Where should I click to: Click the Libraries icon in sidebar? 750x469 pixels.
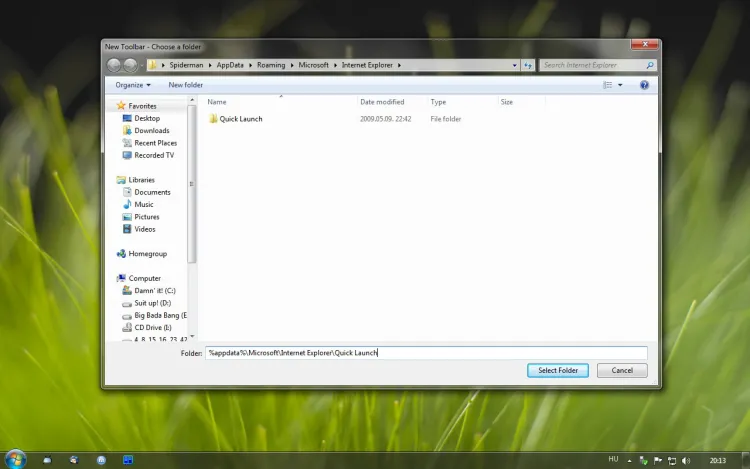[121, 180]
